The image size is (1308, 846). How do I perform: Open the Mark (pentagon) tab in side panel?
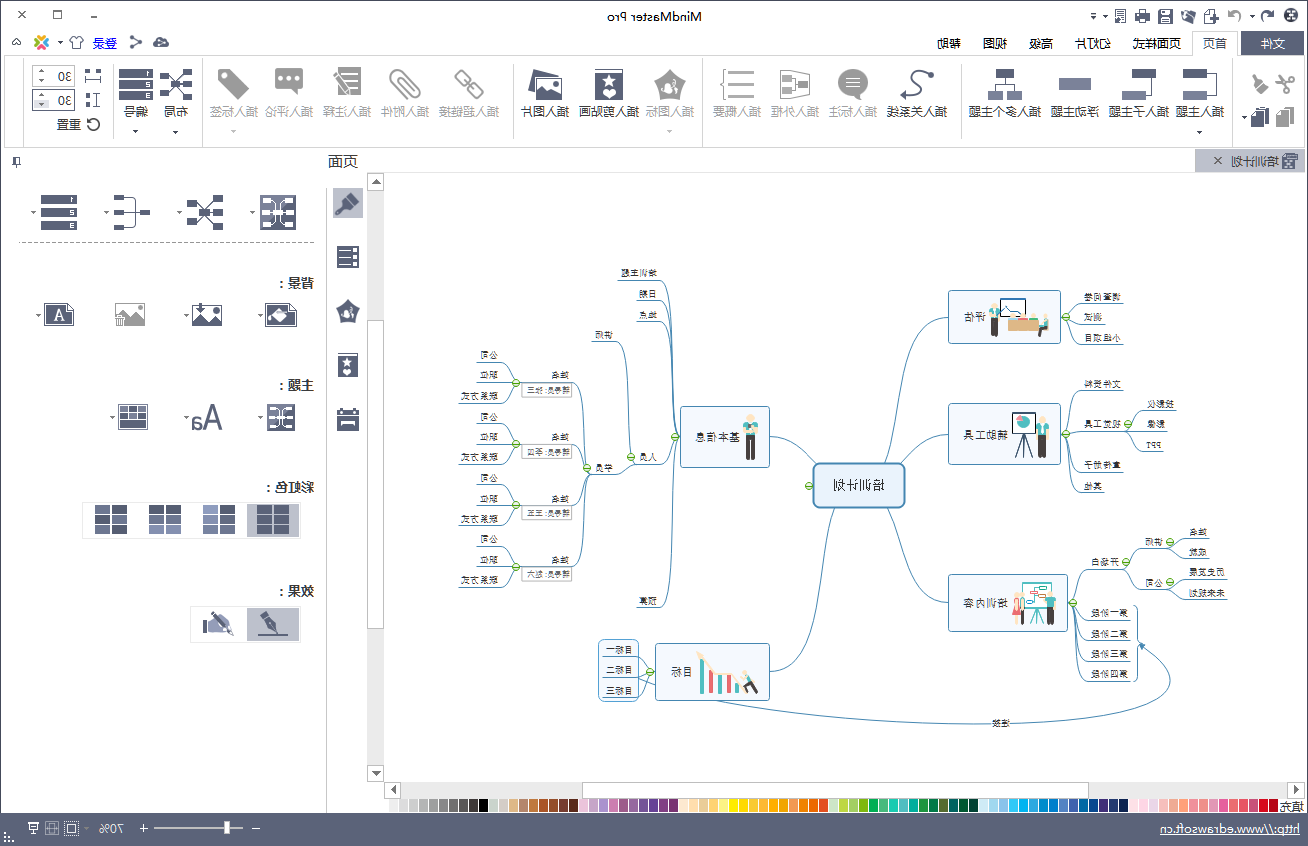(348, 311)
